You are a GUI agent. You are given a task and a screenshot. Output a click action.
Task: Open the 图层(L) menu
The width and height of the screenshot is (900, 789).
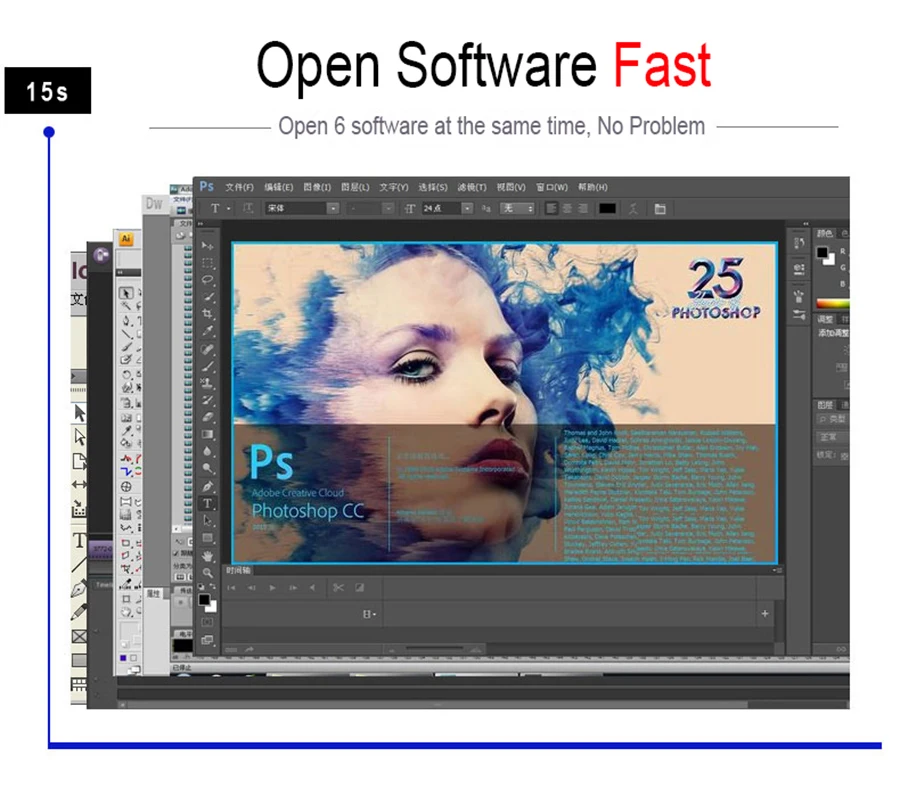[355, 187]
